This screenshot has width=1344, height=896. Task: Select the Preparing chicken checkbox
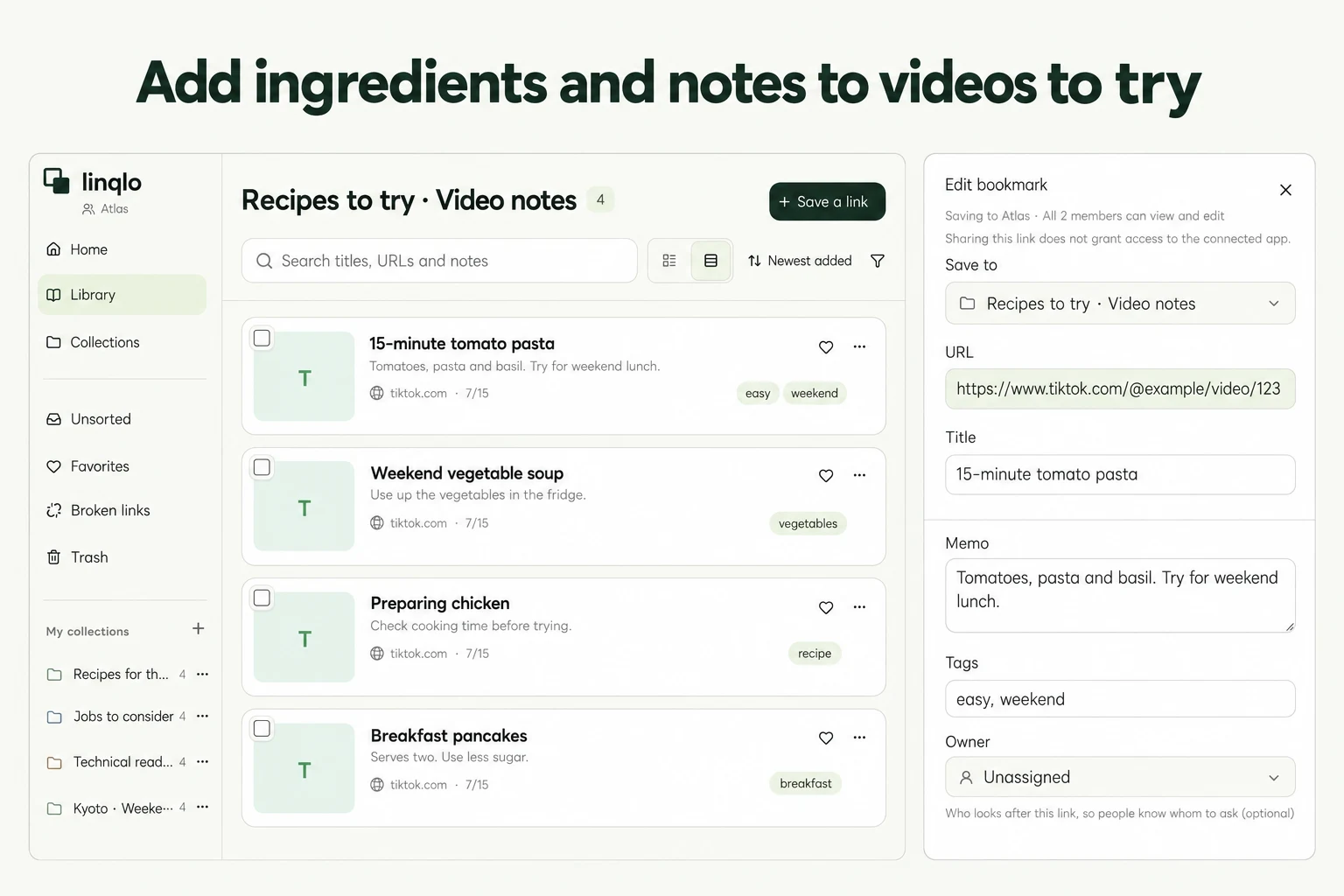click(x=262, y=598)
